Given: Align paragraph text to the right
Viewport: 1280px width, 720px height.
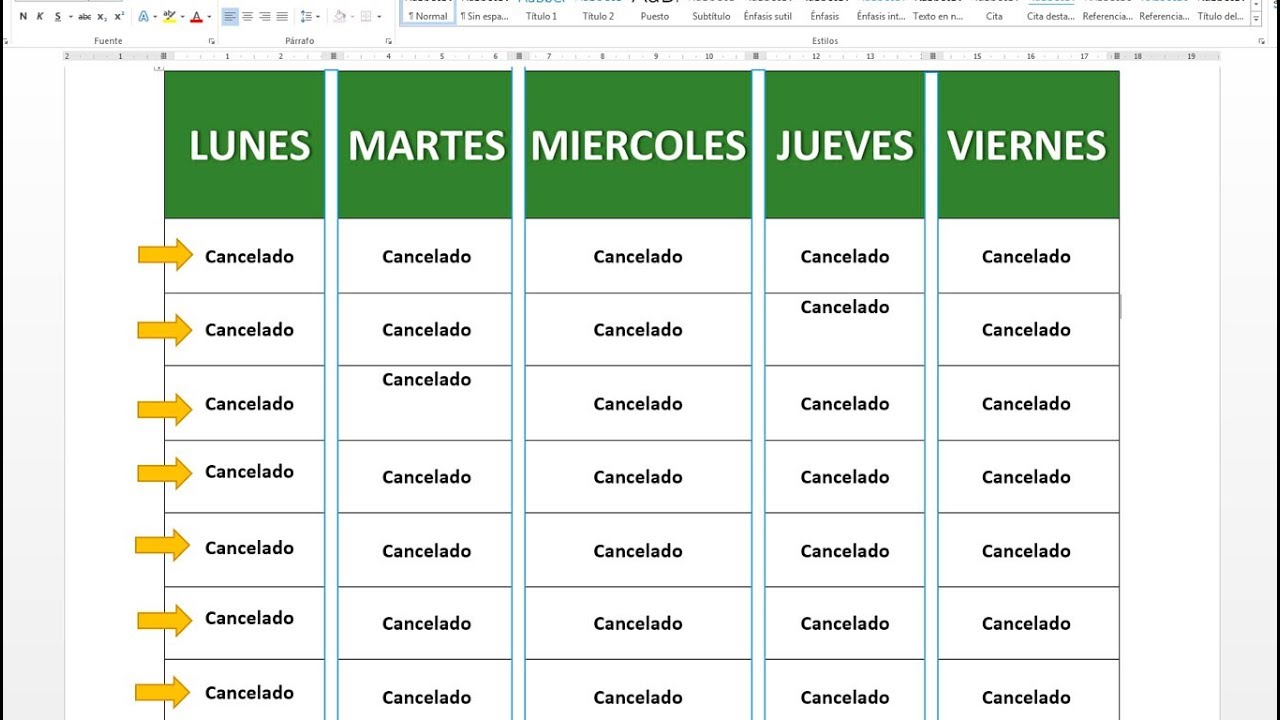Looking at the screenshot, I should (x=265, y=17).
